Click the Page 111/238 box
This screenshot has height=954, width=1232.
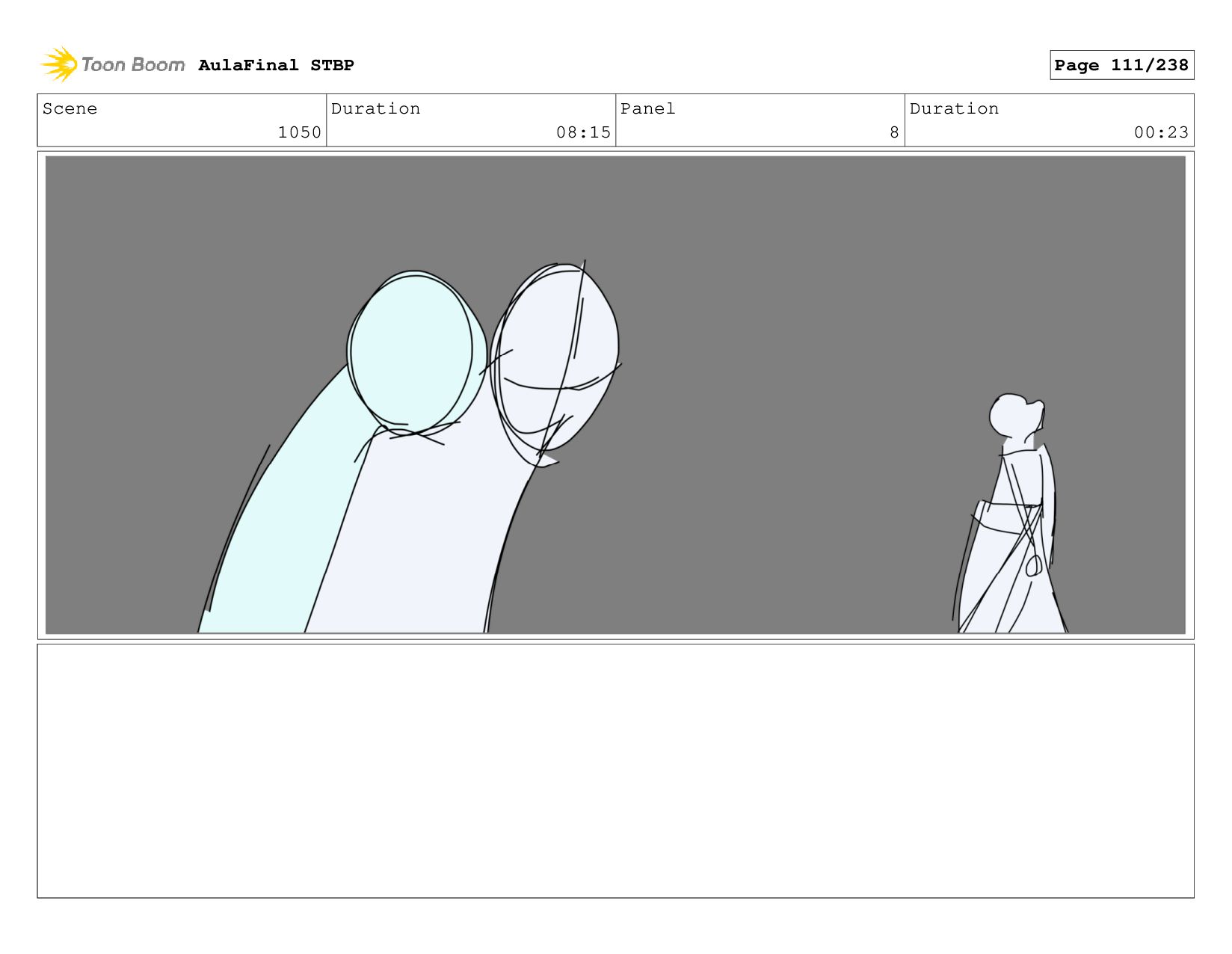1121,65
